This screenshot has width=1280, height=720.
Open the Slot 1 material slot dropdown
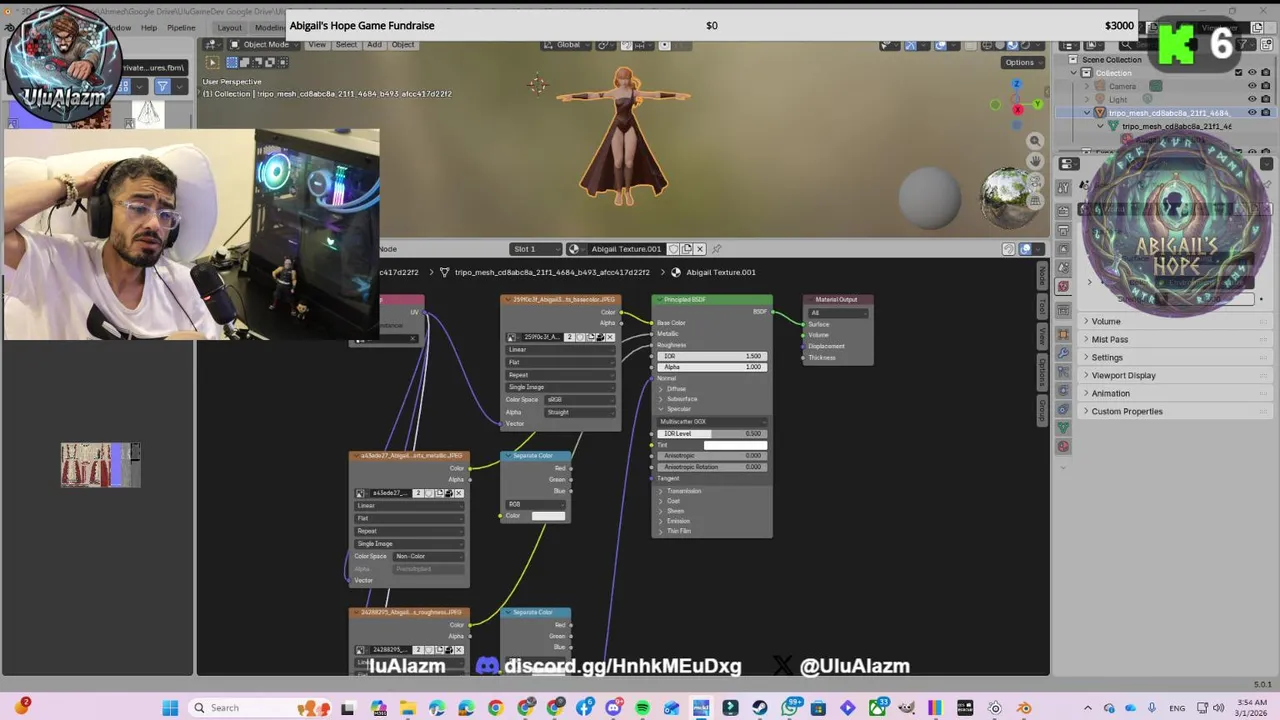536,249
